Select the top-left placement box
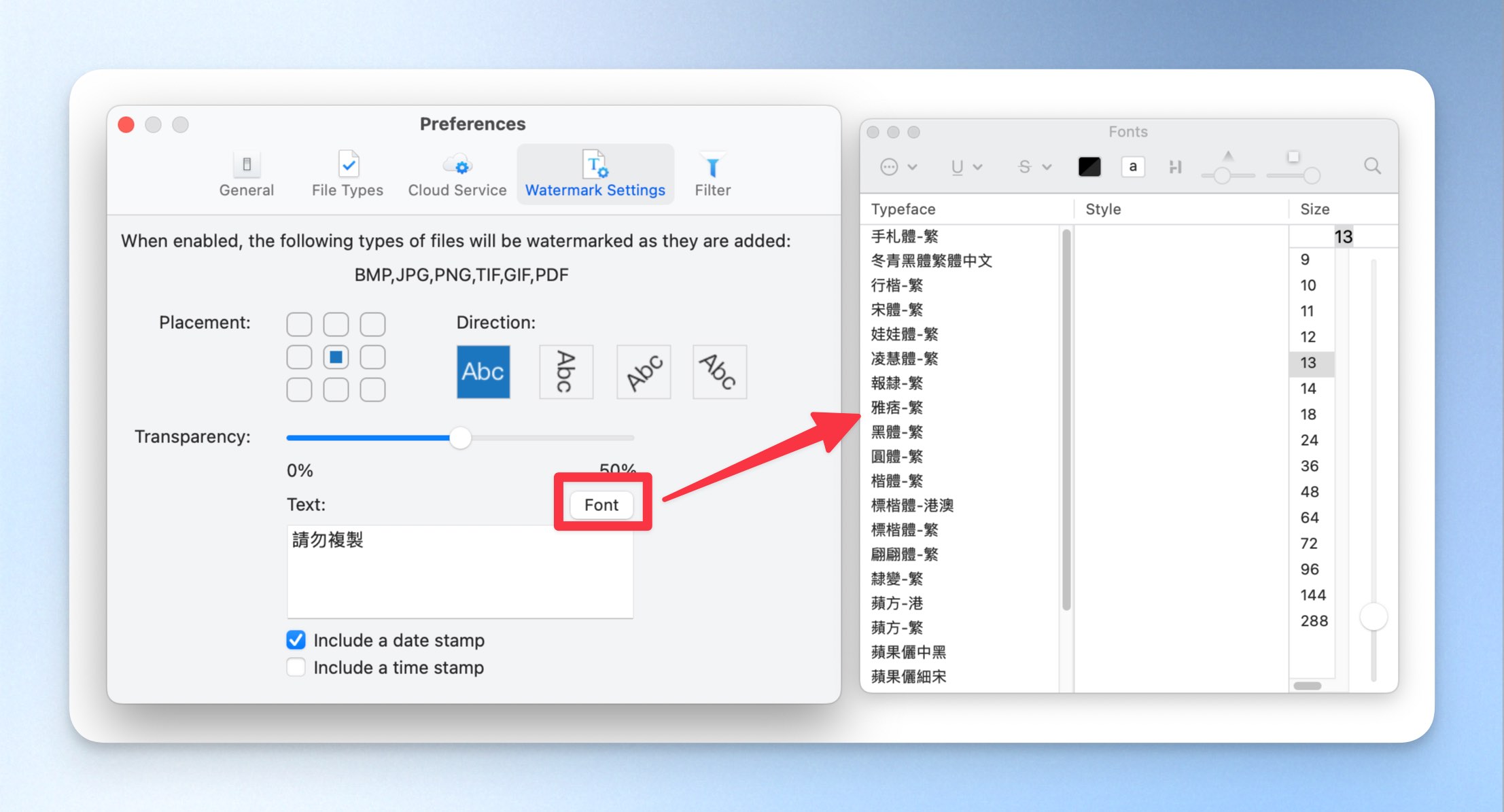 pyautogui.click(x=299, y=324)
